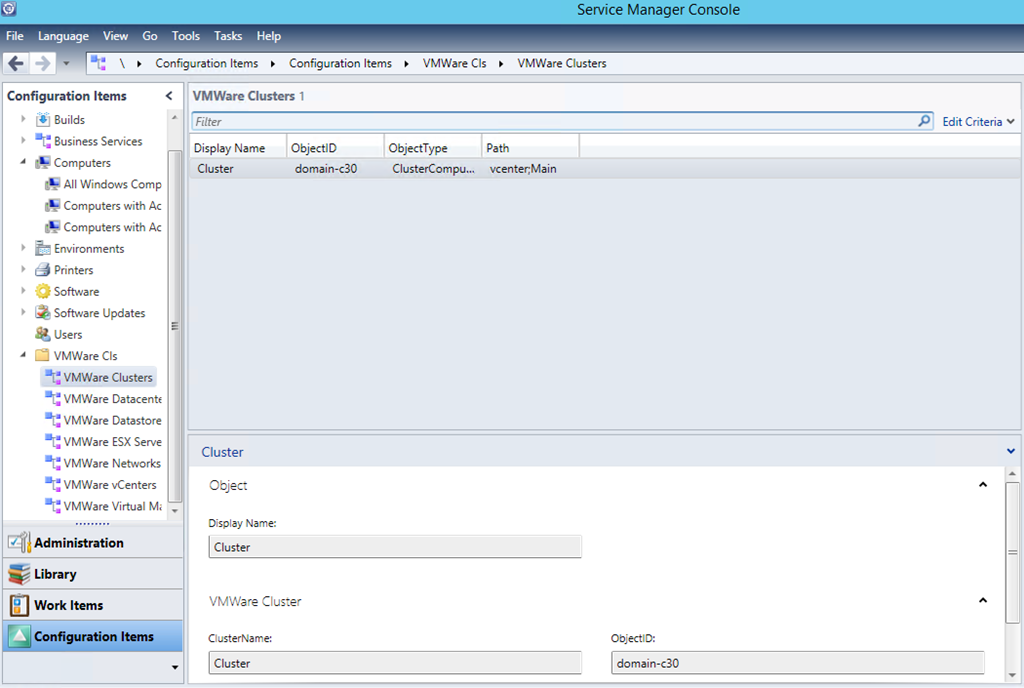Image resolution: width=1024 pixels, height=688 pixels.
Task: Expand the Business Services tree node
Action: click(24, 141)
